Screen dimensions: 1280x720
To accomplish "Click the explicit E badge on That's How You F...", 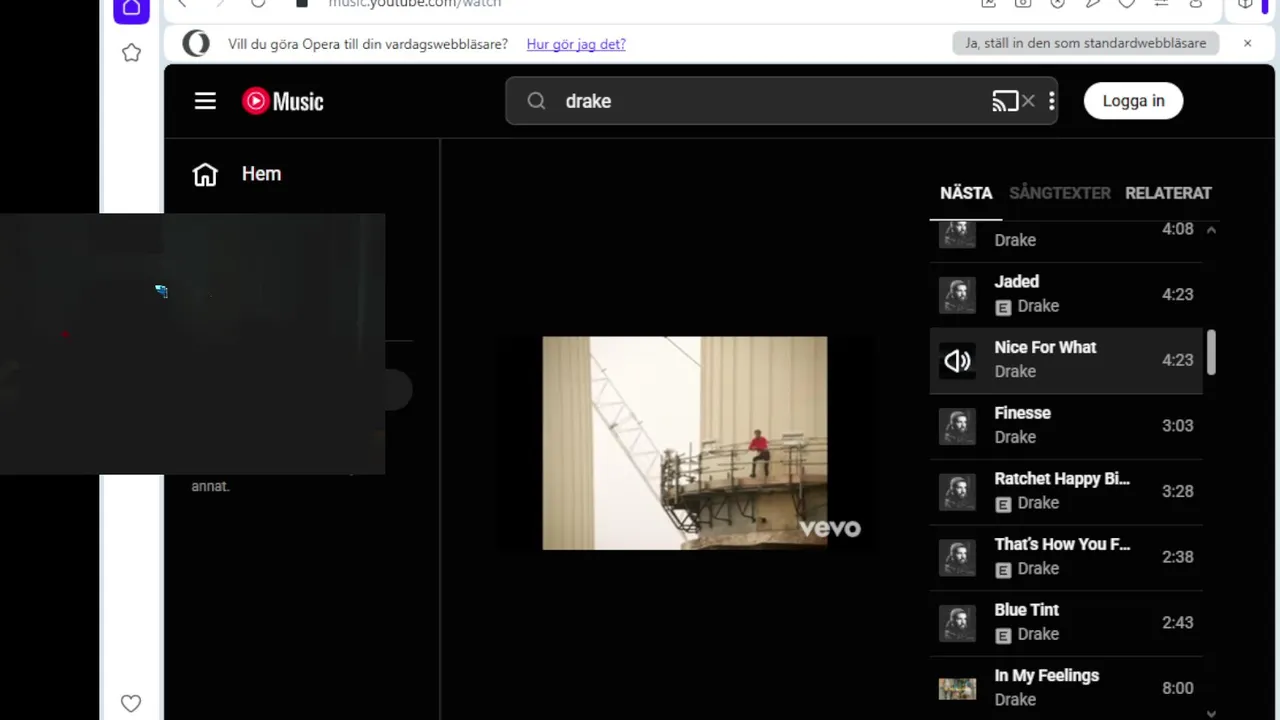I will (1003, 570).
